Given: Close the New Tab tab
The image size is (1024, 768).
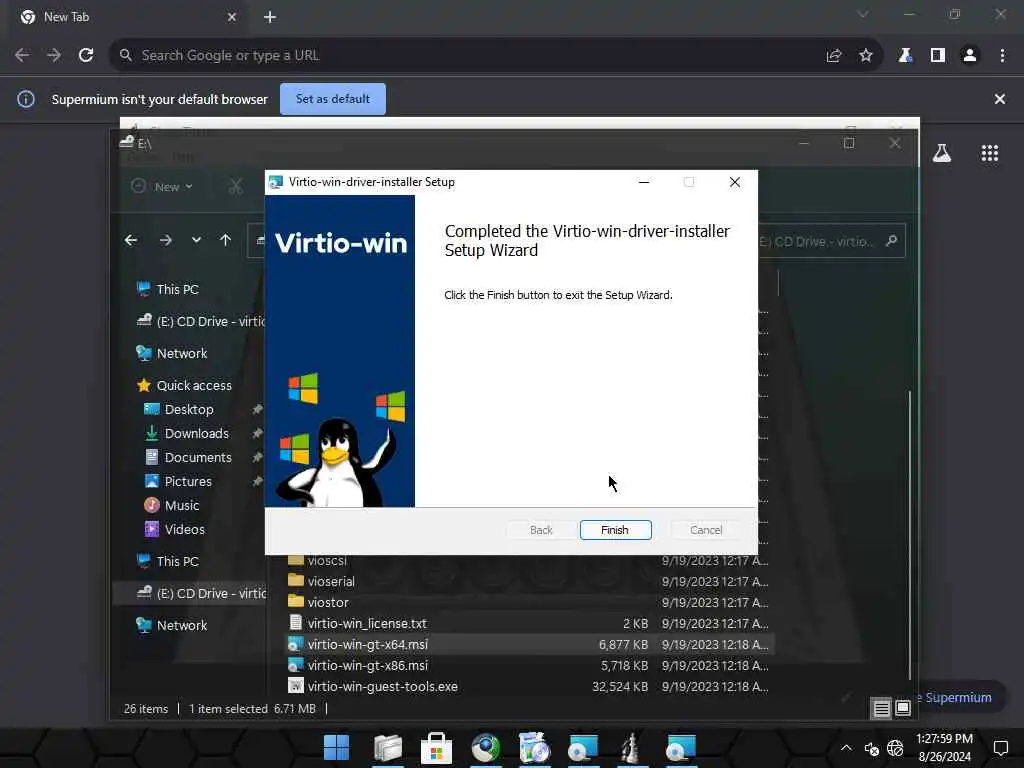Looking at the screenshot, I should 232,17.
